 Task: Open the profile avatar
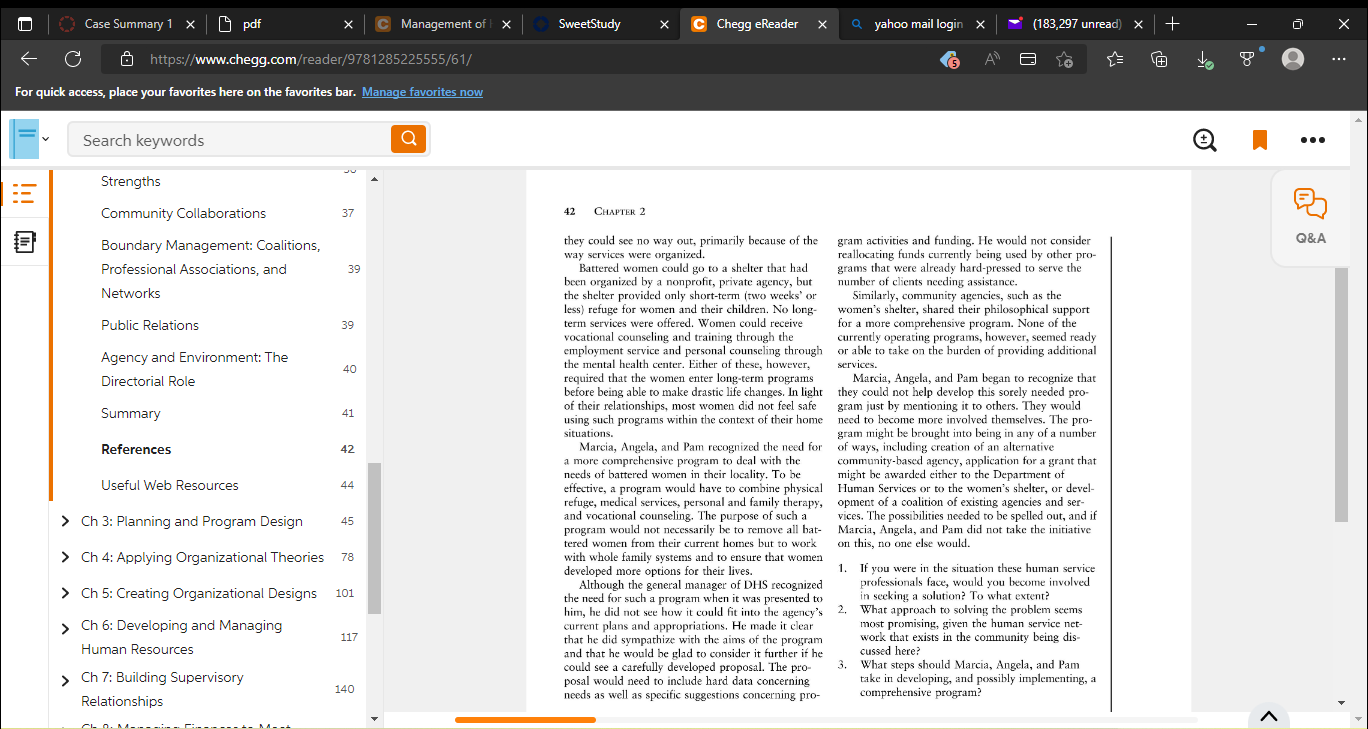point(1293,59)
